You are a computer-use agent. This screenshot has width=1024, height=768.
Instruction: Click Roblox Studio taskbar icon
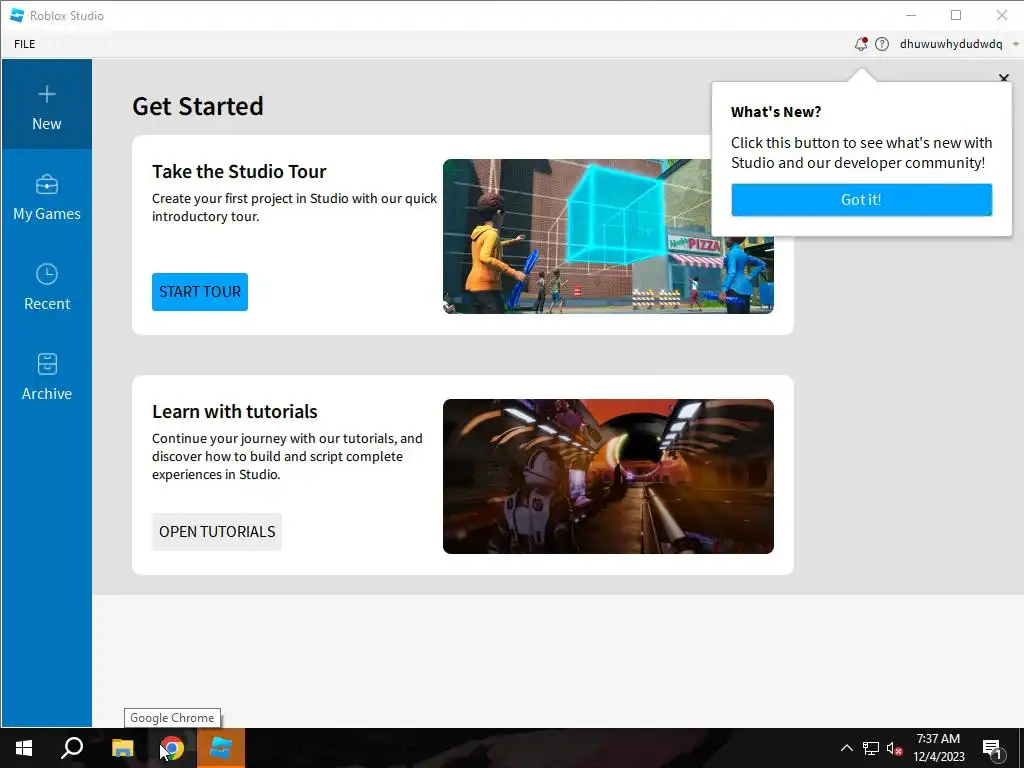(x=221, y=748)
